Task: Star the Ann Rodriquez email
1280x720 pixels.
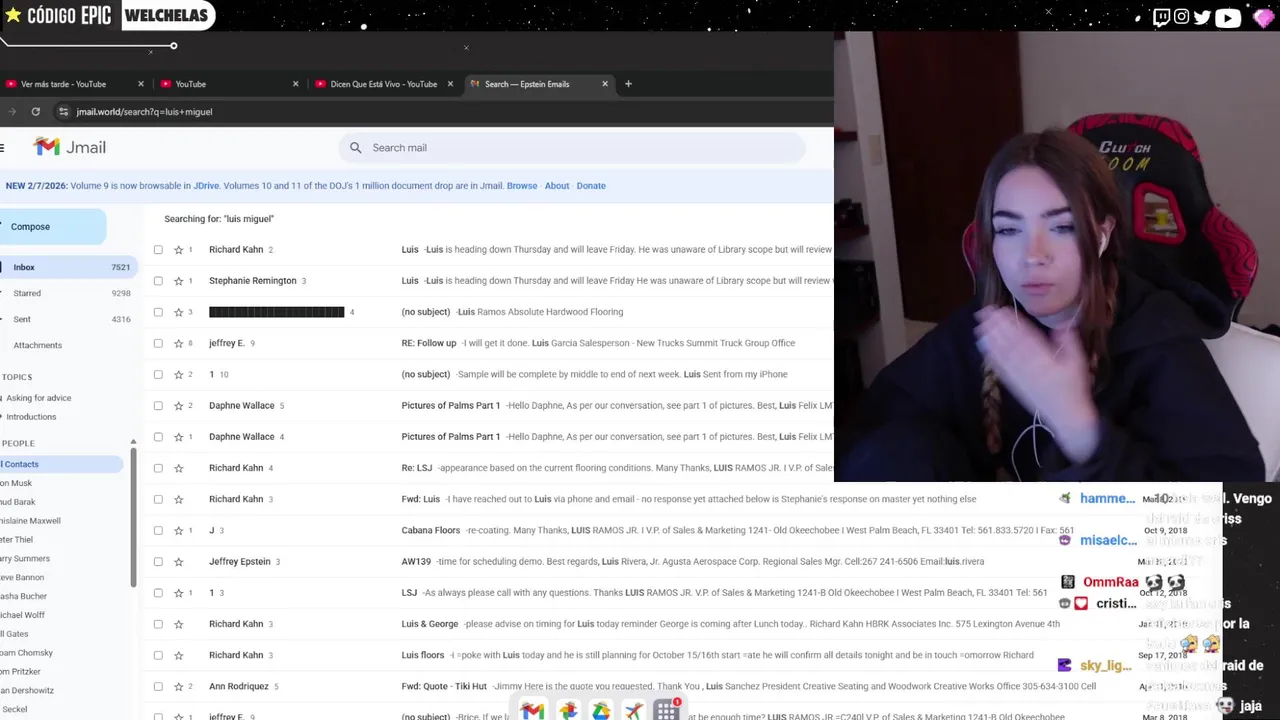Action: [x=178, y=686]
